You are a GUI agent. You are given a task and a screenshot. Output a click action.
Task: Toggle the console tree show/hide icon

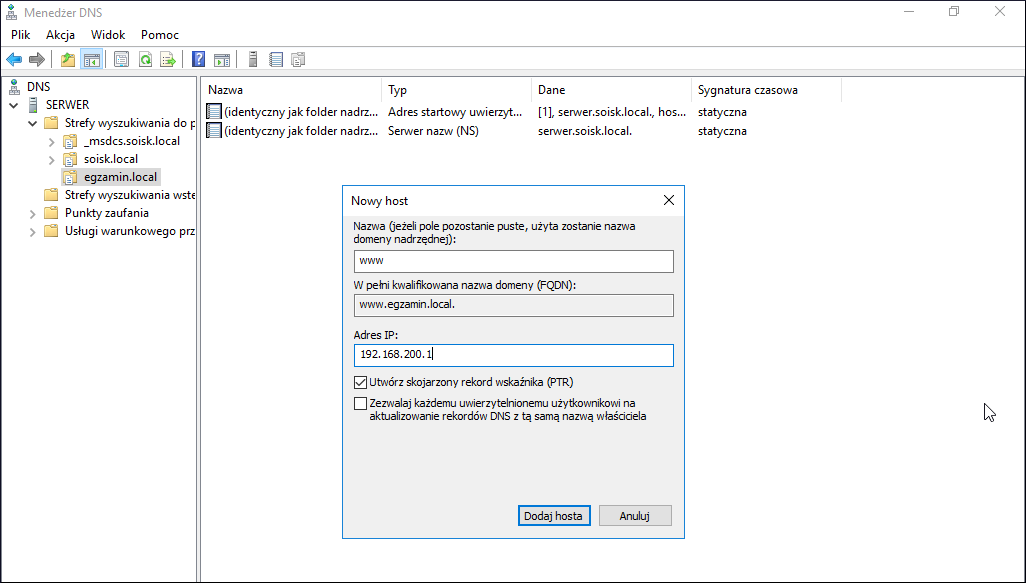92,60
